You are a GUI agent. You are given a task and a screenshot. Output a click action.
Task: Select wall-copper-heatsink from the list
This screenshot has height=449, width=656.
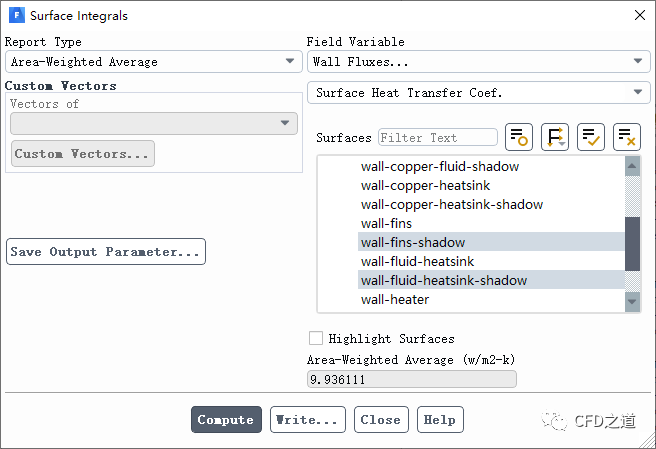point(425,185)
